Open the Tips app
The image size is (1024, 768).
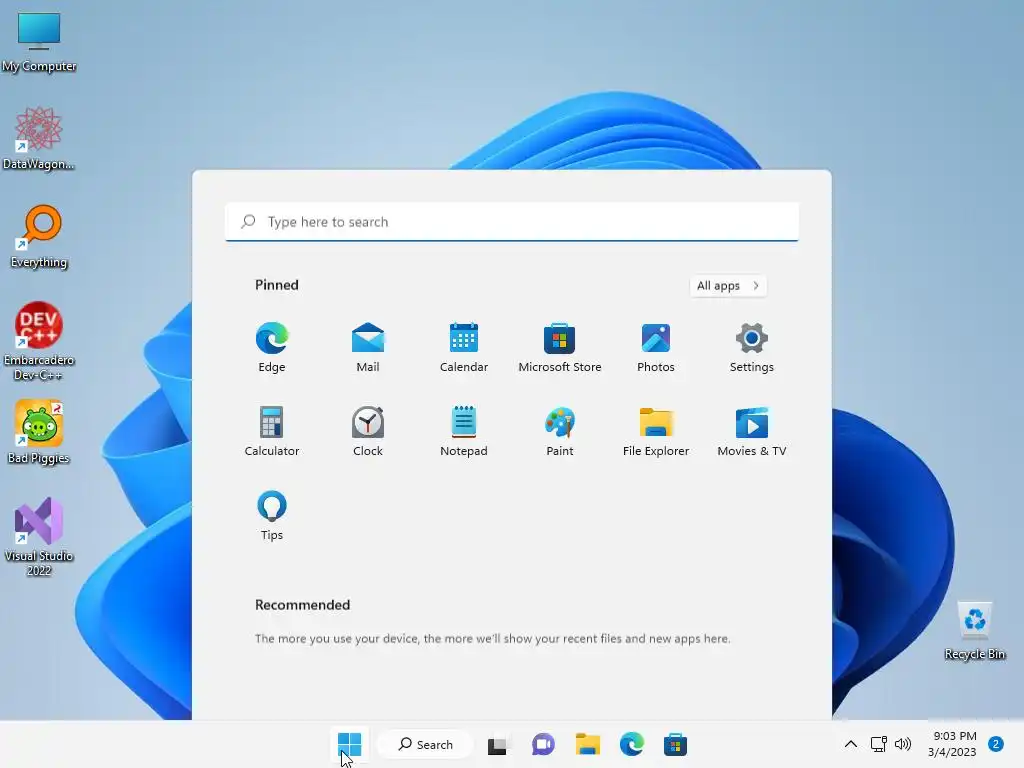click(272, 515)
